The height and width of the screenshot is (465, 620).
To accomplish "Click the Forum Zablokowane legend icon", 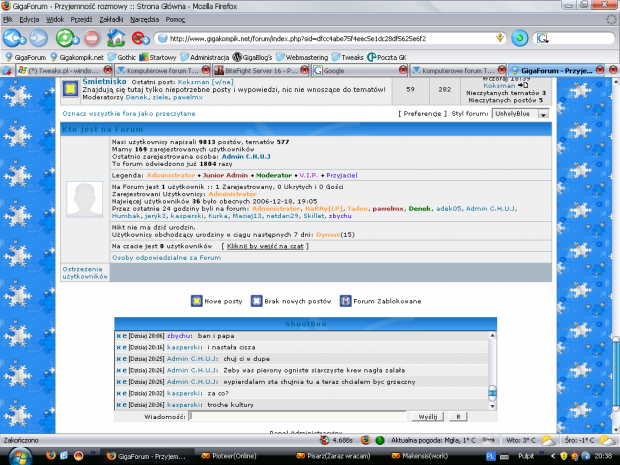I will click(345, 300).
